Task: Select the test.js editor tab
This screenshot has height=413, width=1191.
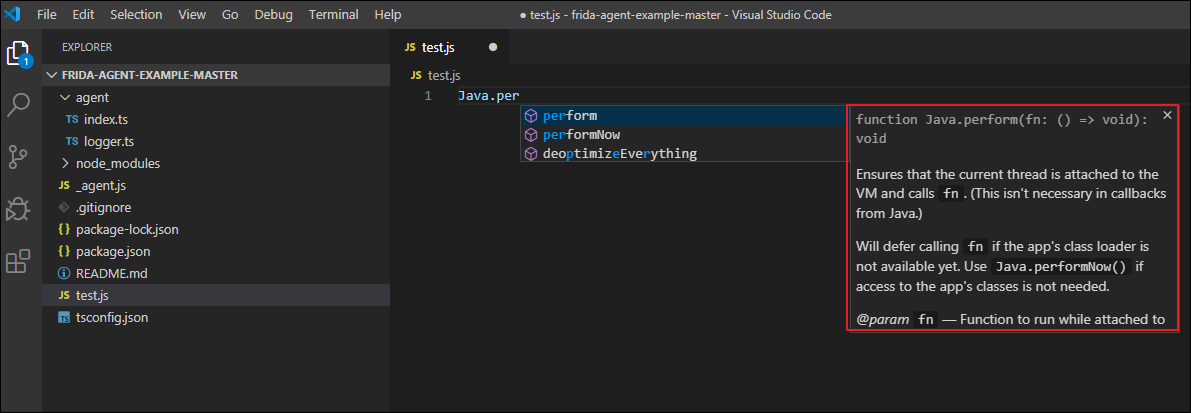Action: (x=450, y=47)
